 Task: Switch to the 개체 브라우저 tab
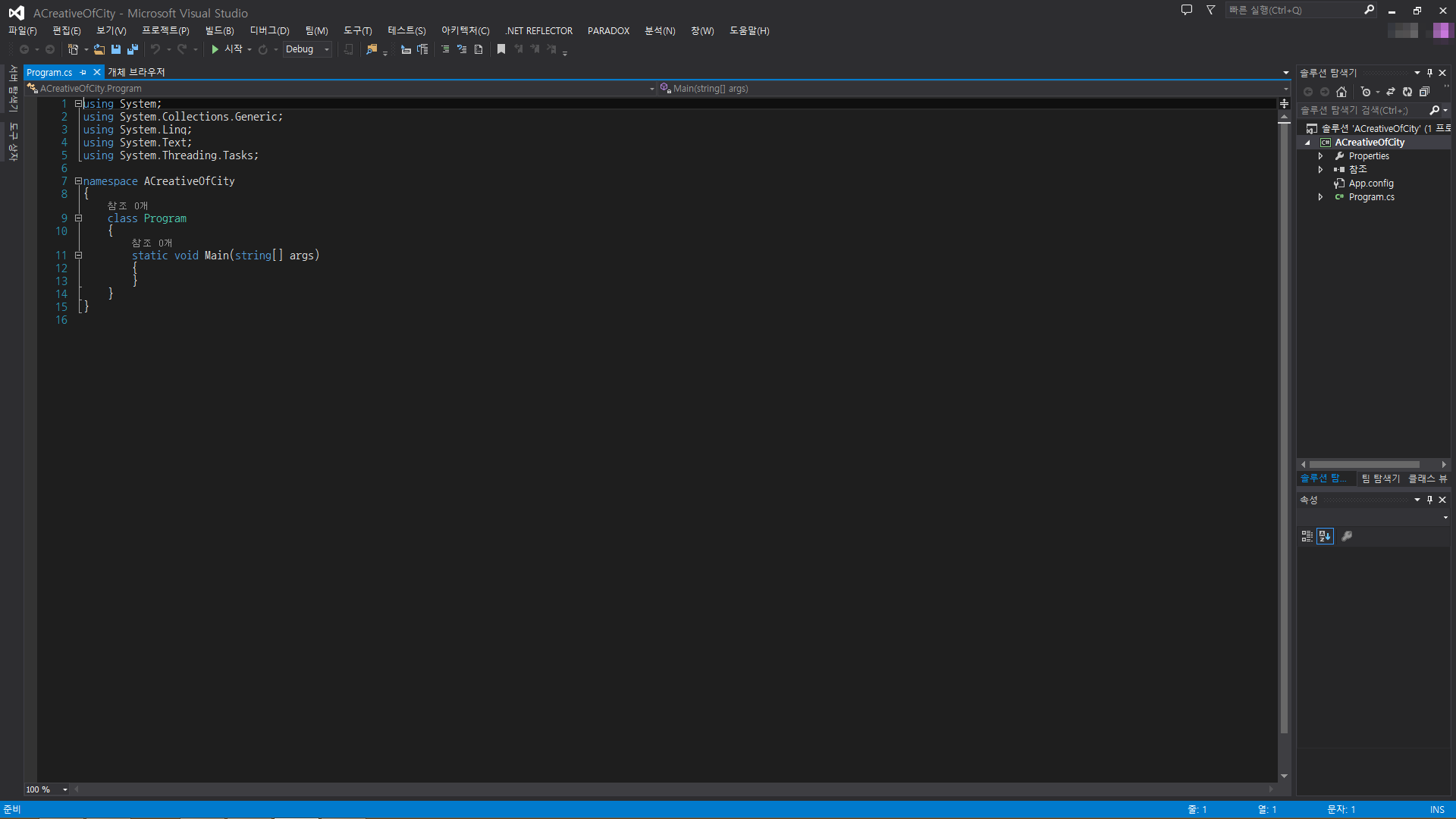[136, 72]
